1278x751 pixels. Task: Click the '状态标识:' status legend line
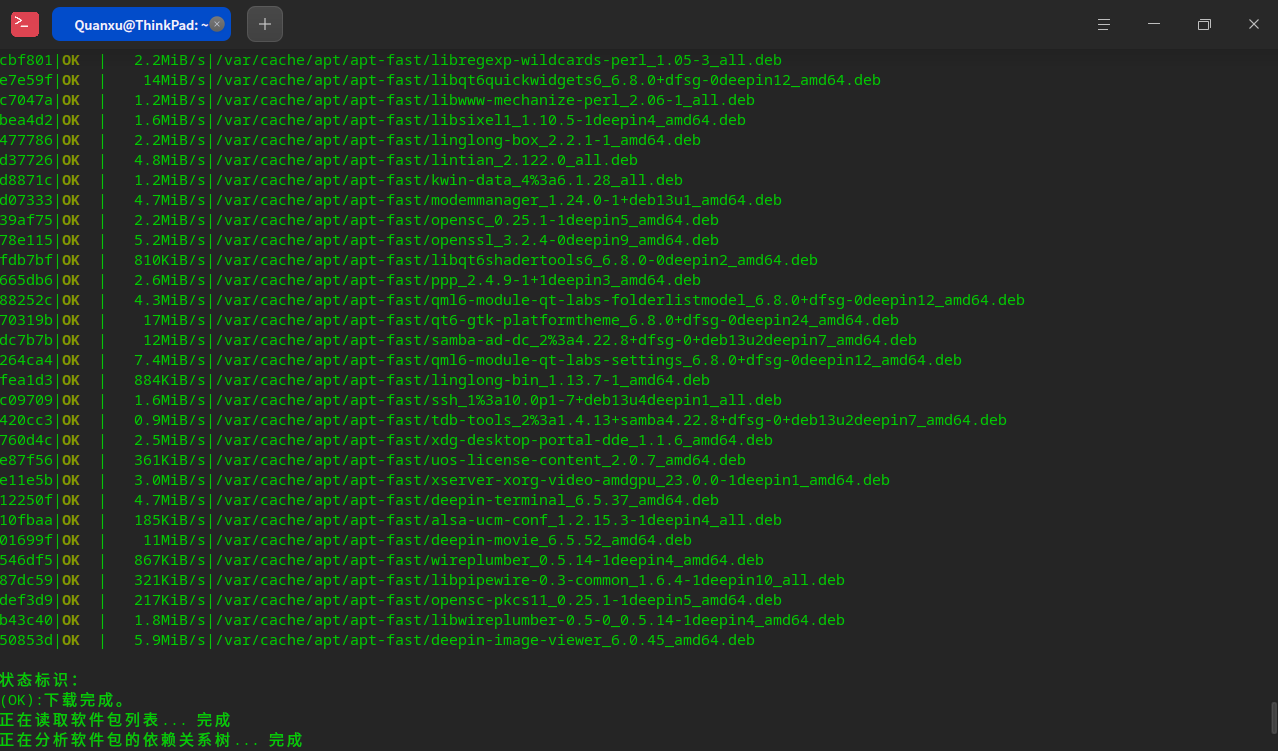(x=40, y=680)
